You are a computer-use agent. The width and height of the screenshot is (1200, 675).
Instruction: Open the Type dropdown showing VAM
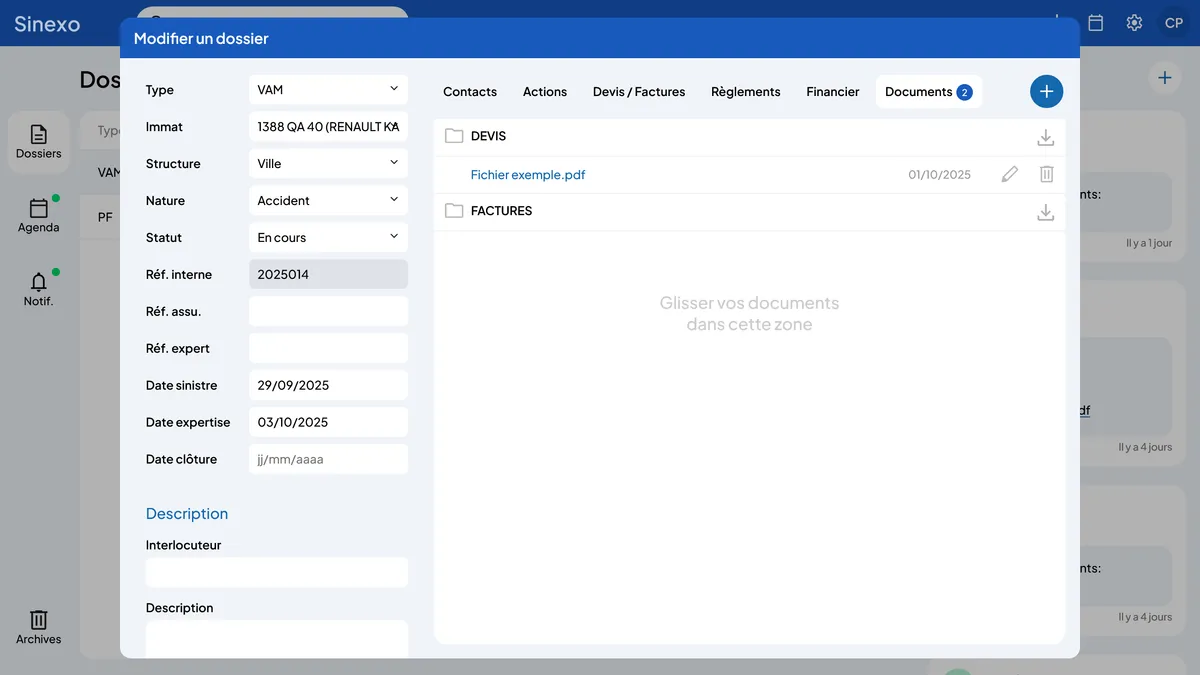pyautogui.click(x=328, y=90)
